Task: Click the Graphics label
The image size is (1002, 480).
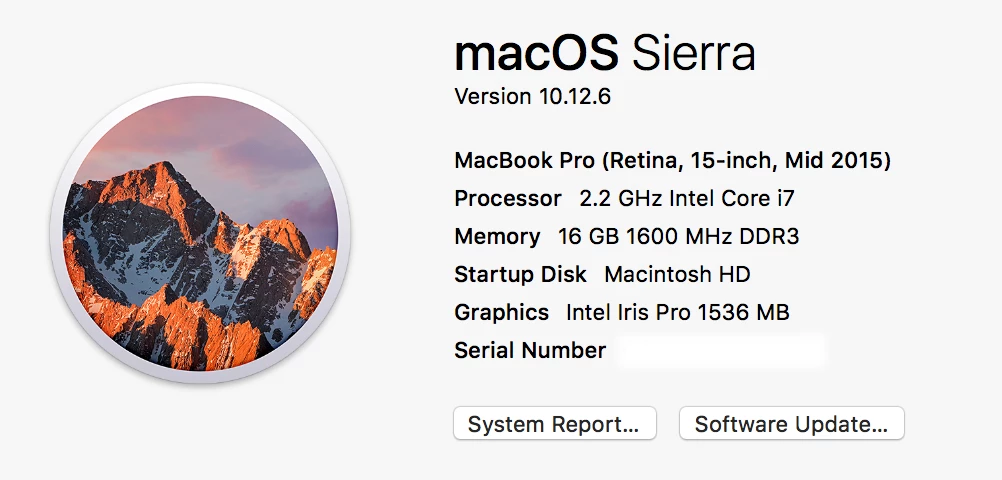Action: (x=502, y=313)
